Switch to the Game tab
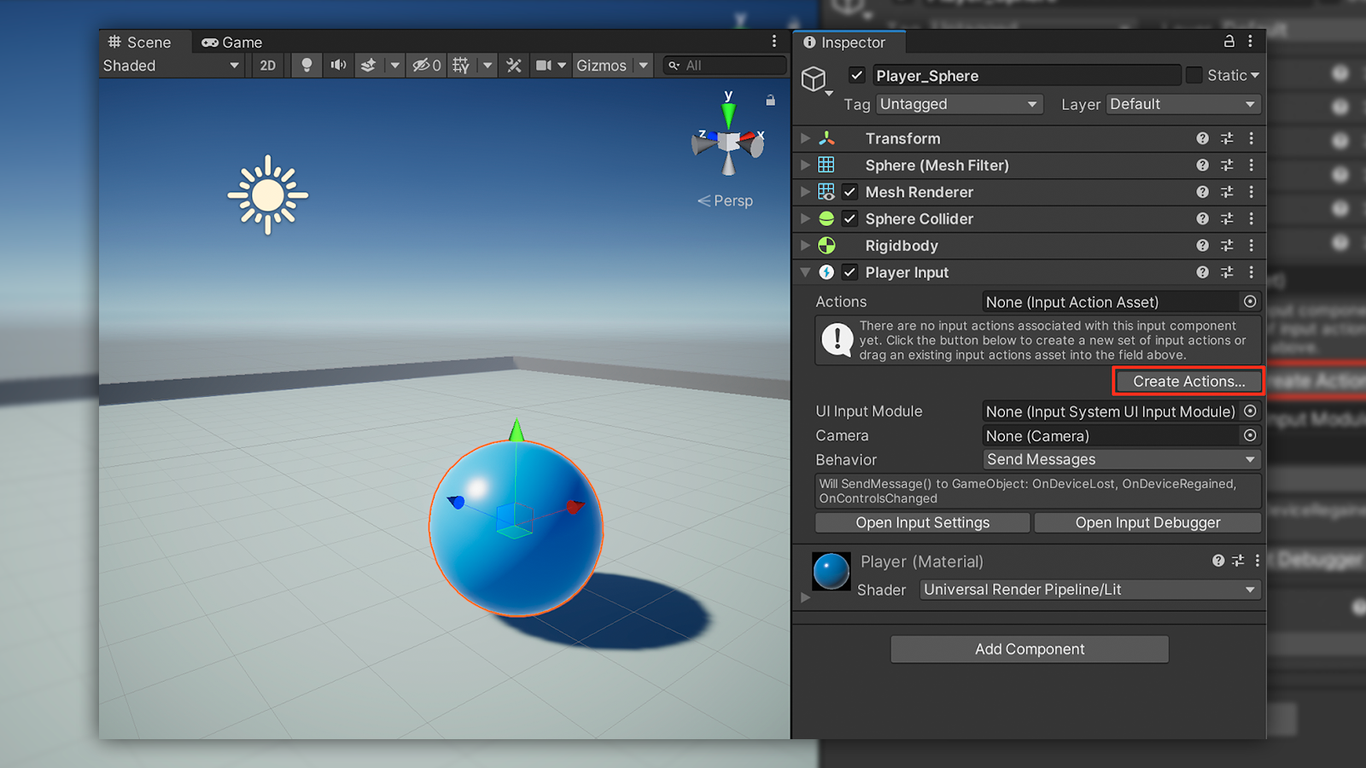The image size is (1366, 768). point(232,42)
